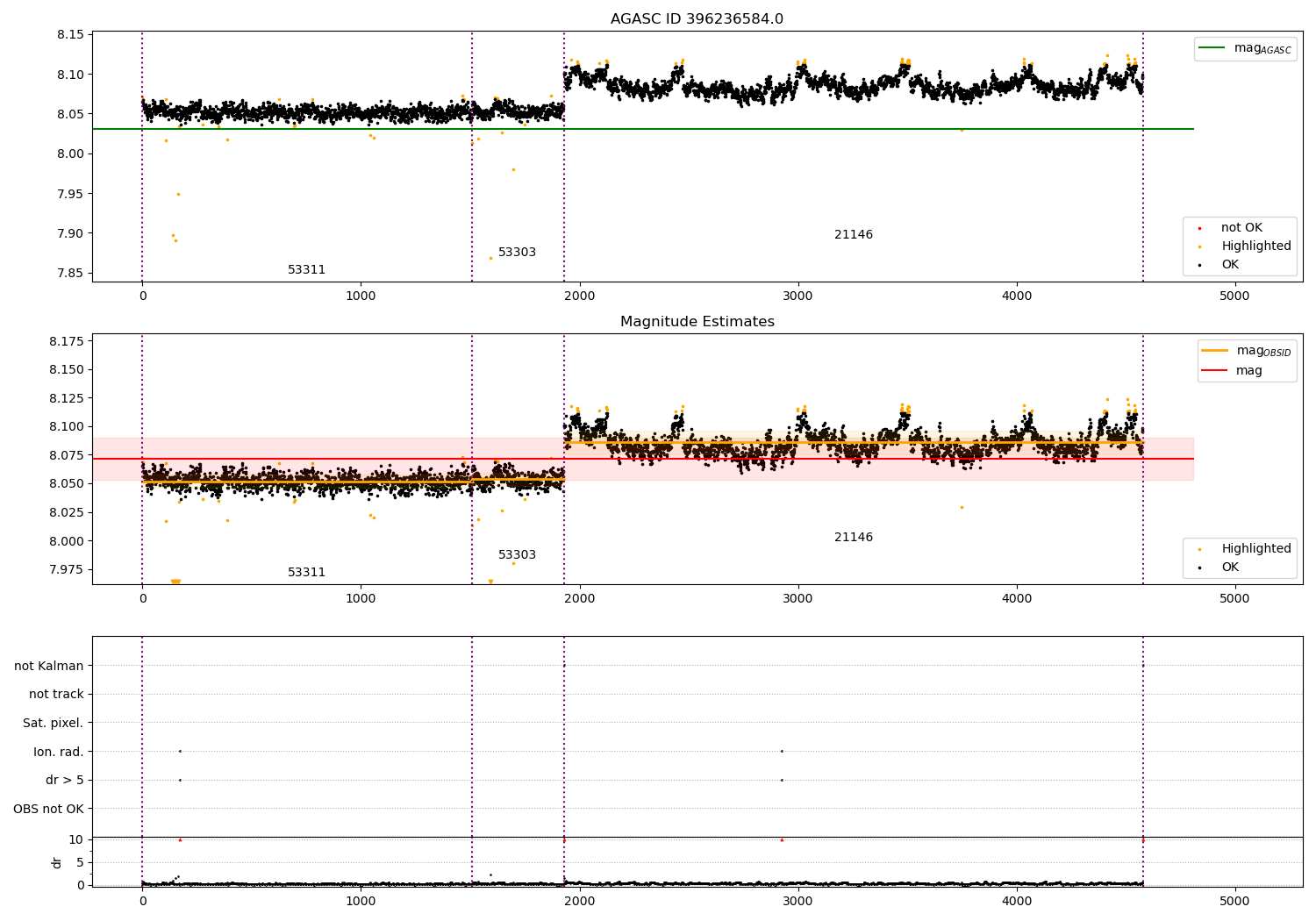Click the y-axis tick '8.000'
Image resolution: width=1316 pixels, height=921 pixels.
67,541
